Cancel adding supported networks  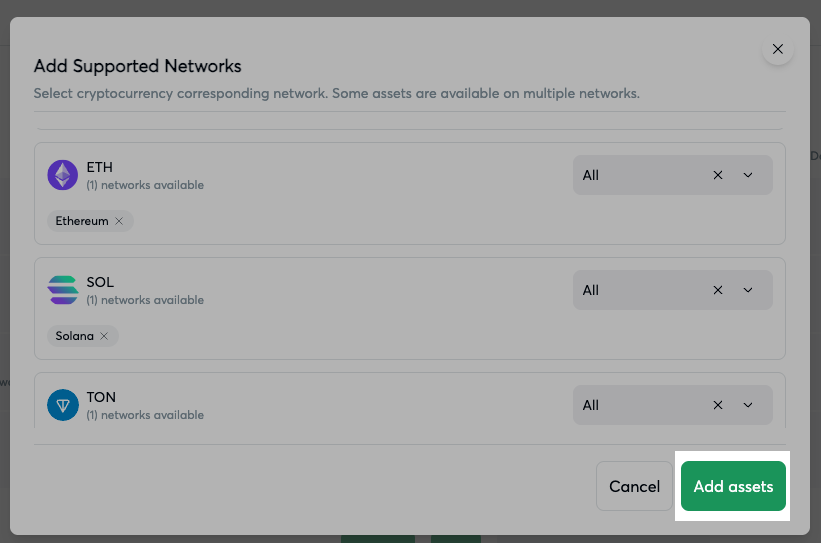634,486
